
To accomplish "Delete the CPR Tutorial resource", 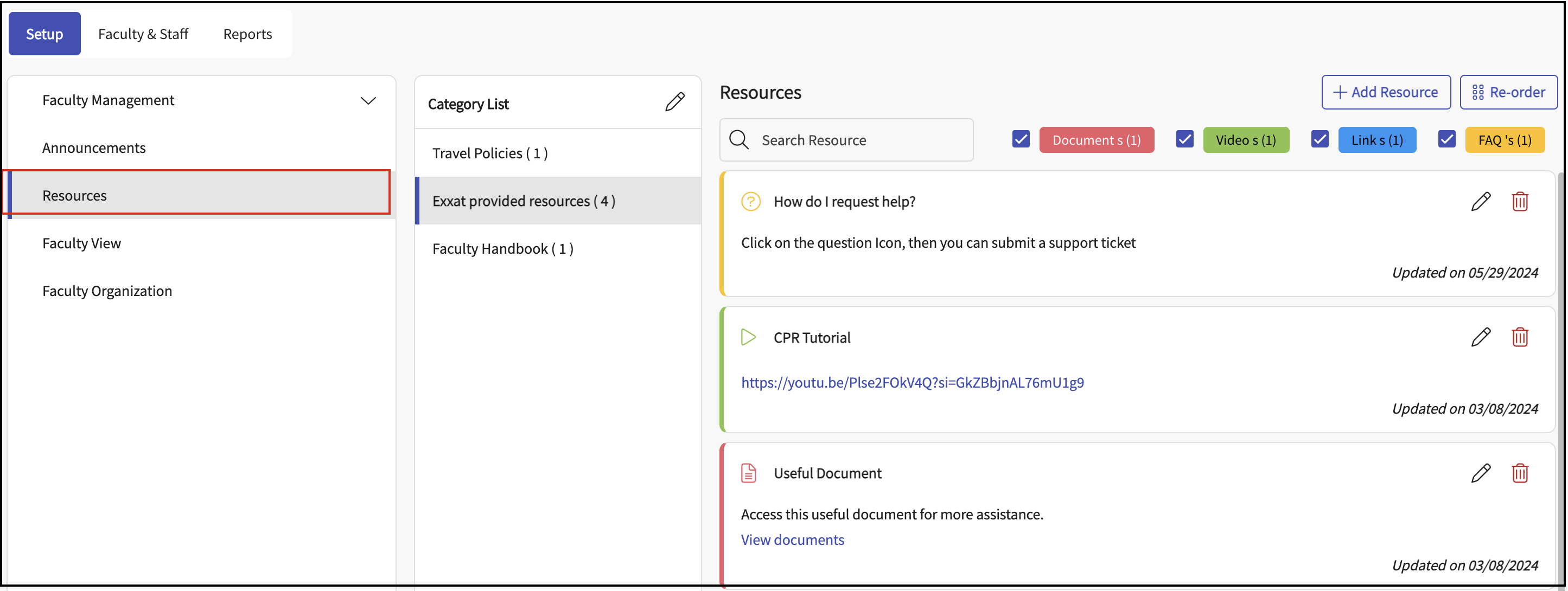I will [x=1519, y=337].
